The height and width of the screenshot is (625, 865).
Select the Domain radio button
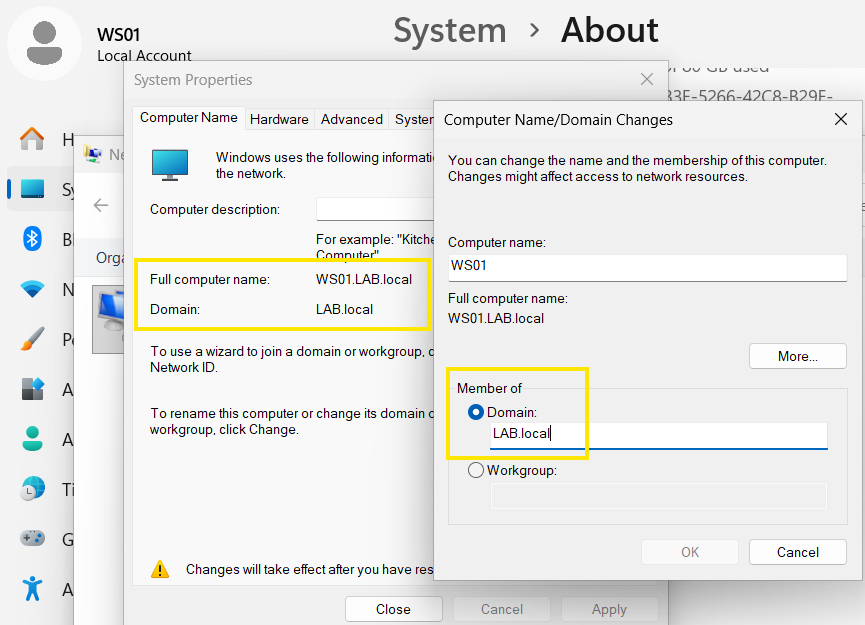point(476,412)
